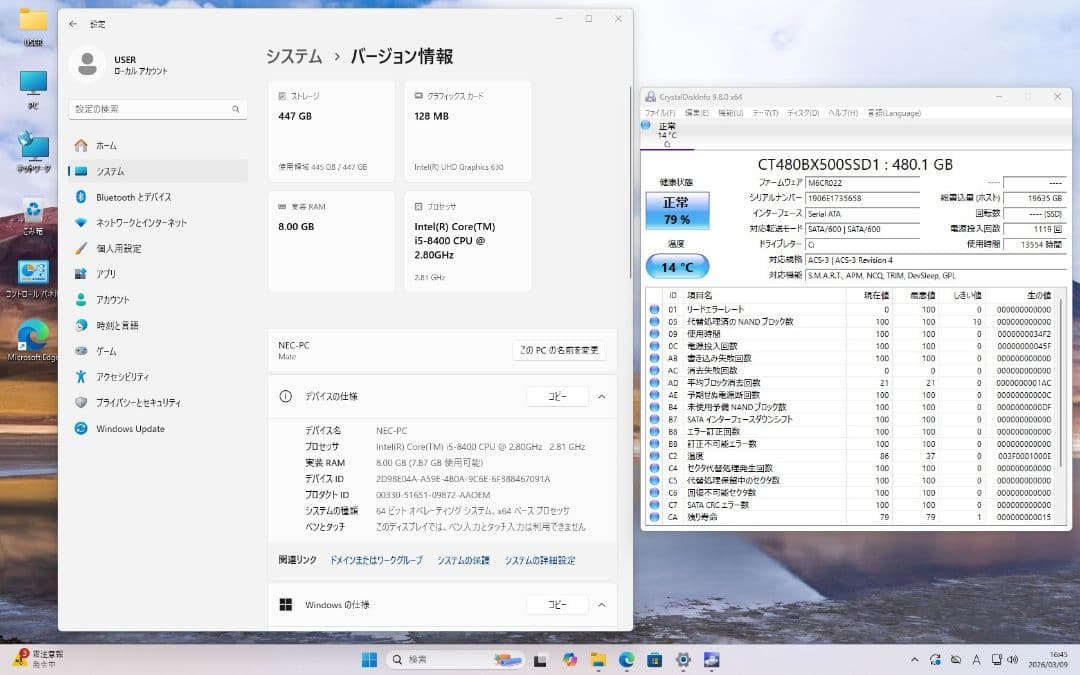The image size is (1080, 675).
Task: Click the taskbar 検索 search box
Action: [x=455, y=659]
